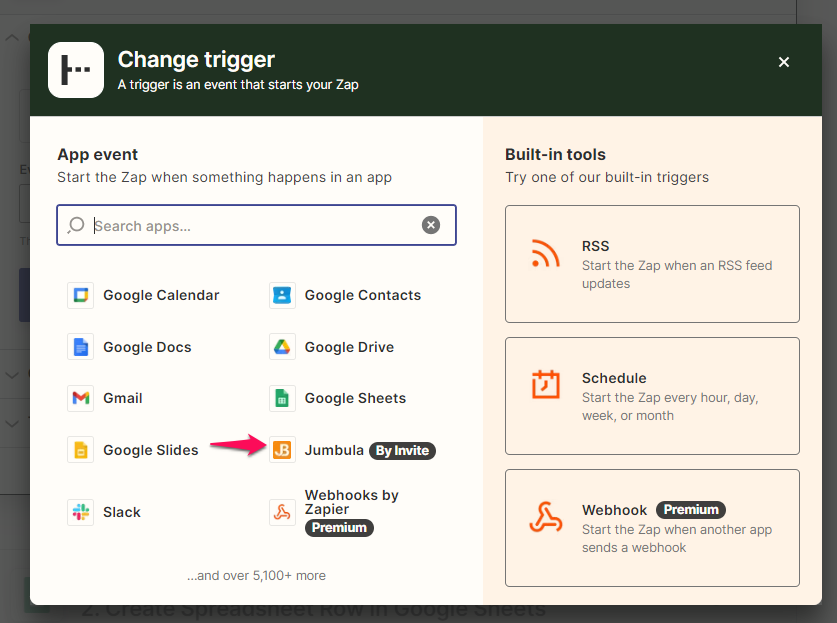The image size is (837, 623).
Task: Click the By Invite badge
Action: point(402,451)
